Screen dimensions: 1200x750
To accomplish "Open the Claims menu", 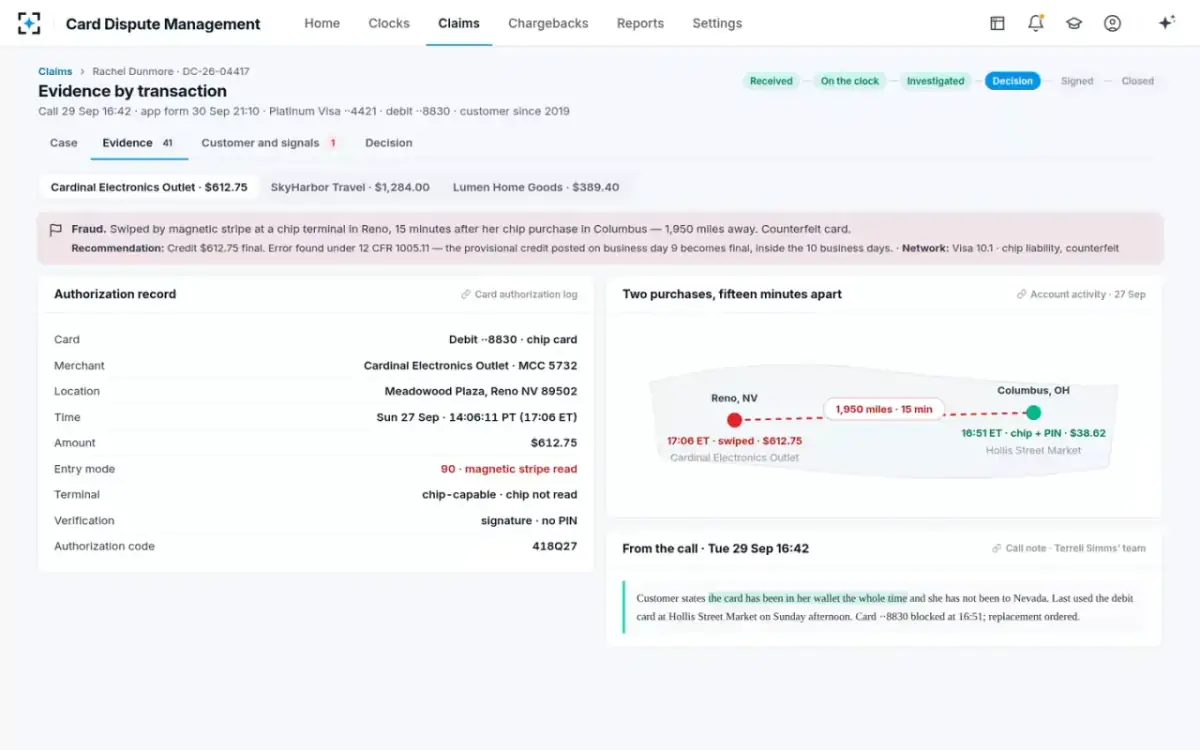I will pos(459,23).
